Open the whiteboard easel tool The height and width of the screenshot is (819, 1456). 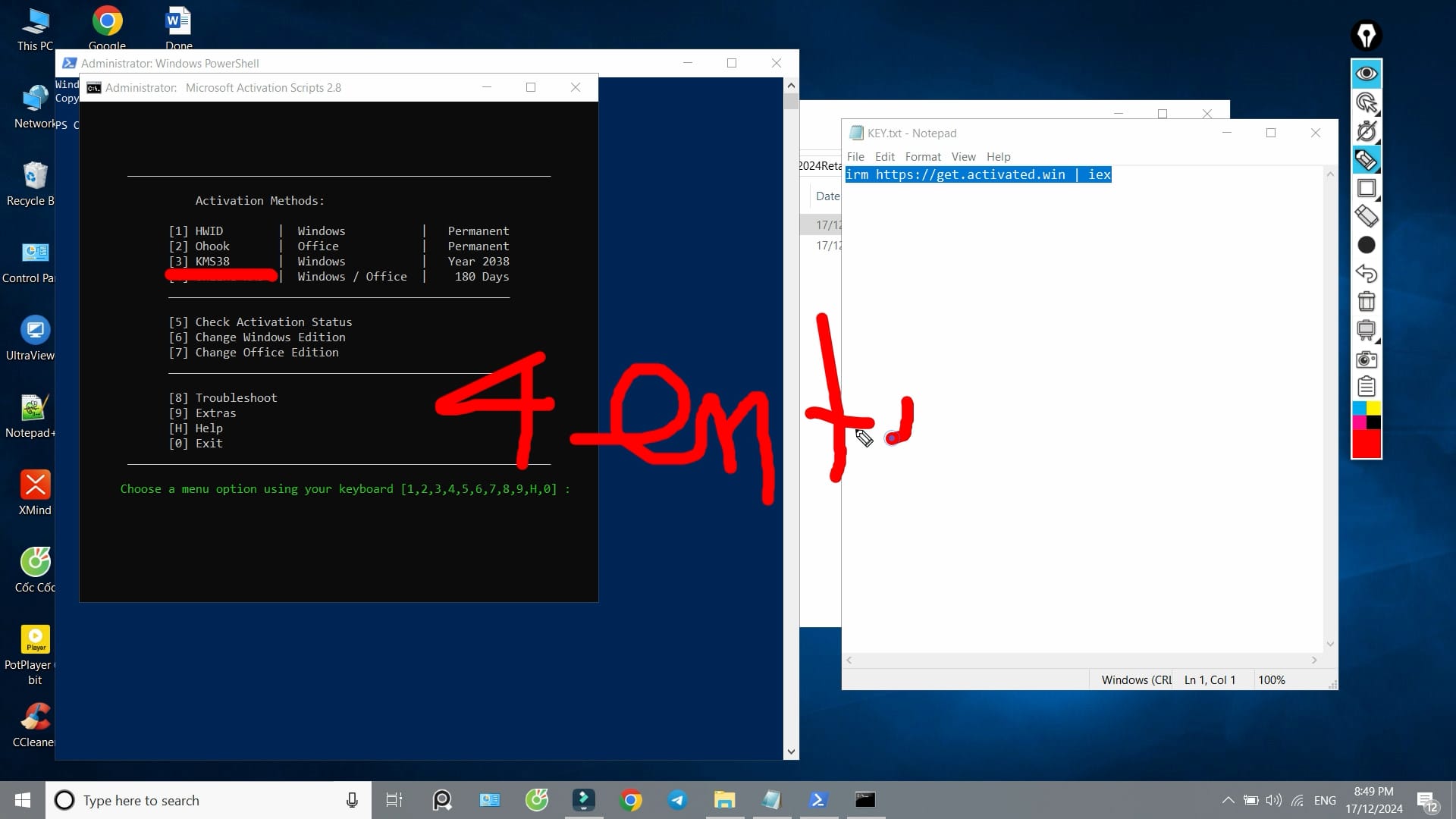click(x=1367, y=330)
